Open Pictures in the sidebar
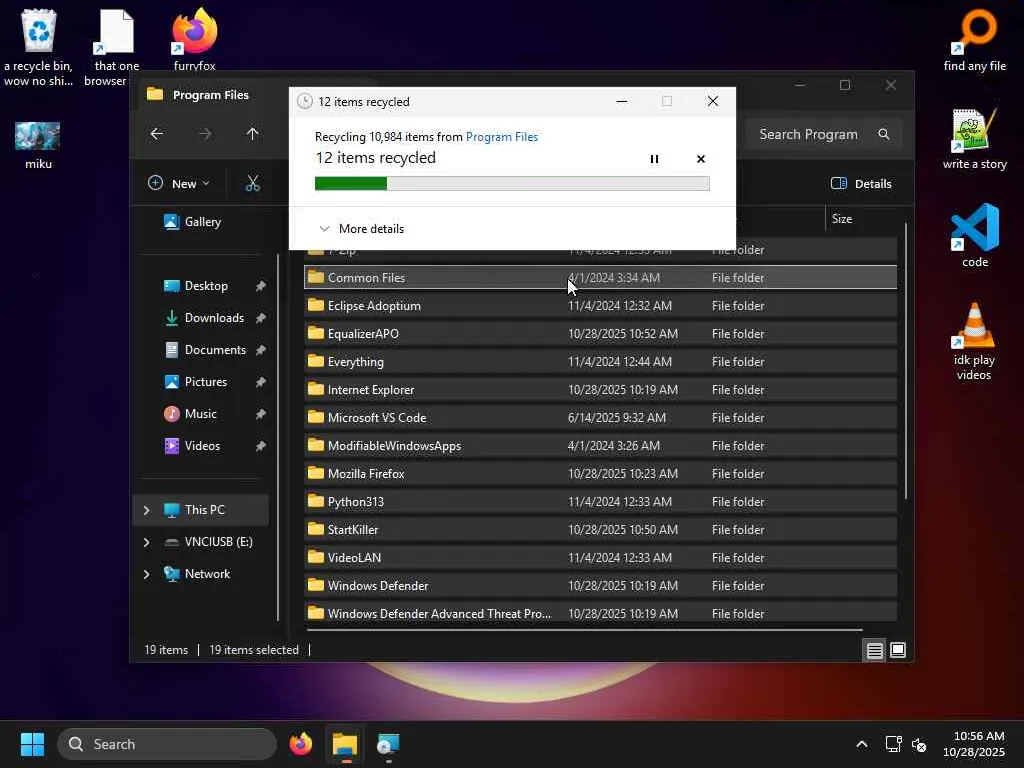This screenshot has width=1024, height=768. coord(206,382)
